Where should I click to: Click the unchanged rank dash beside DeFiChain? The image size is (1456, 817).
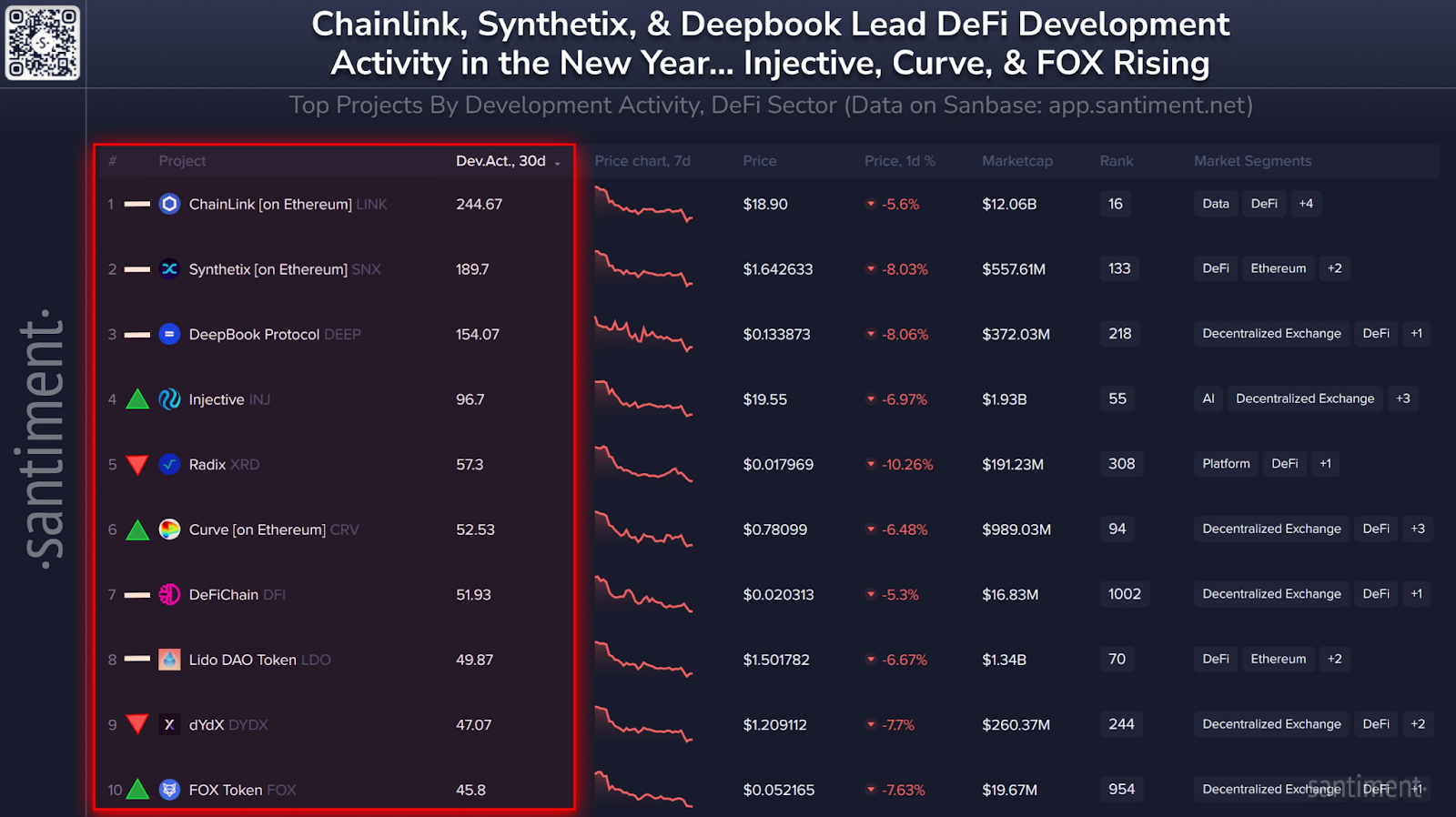point(137,595)
